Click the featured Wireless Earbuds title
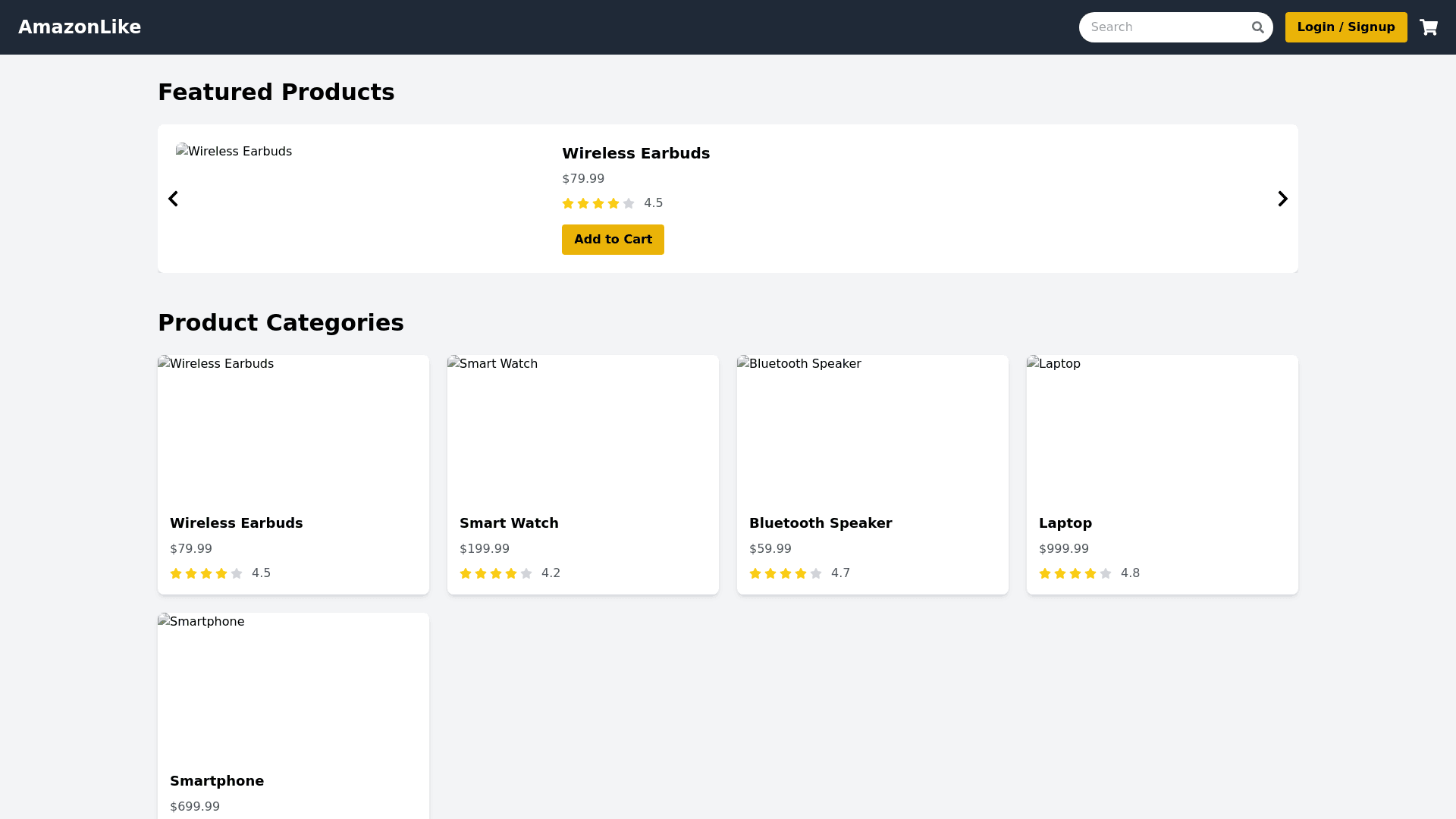The height and width of the screenshot is (819, 1456). click(x=635, y=153)
